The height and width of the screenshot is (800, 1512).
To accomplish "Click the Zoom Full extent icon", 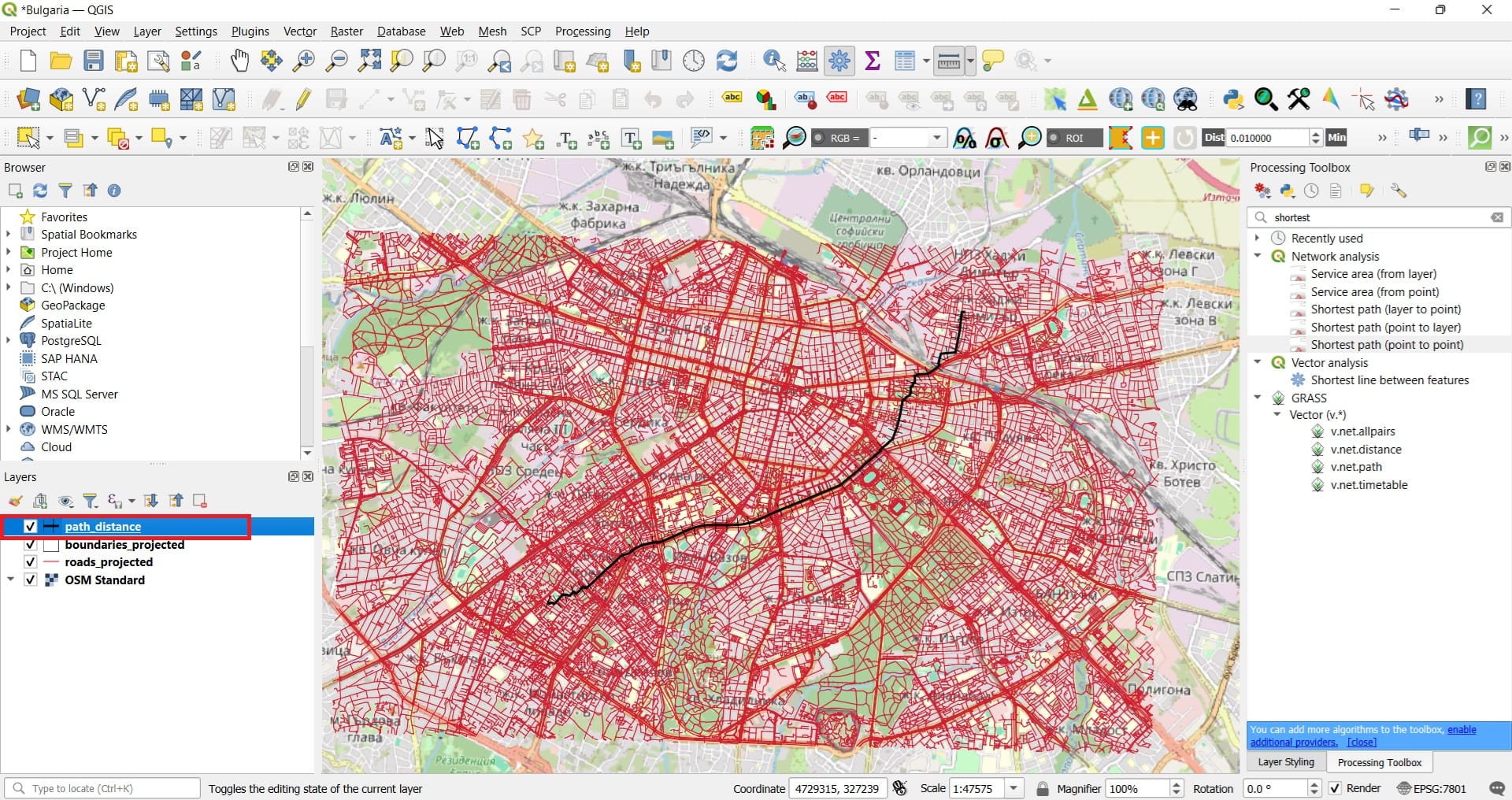I will [x=369, y=61].
